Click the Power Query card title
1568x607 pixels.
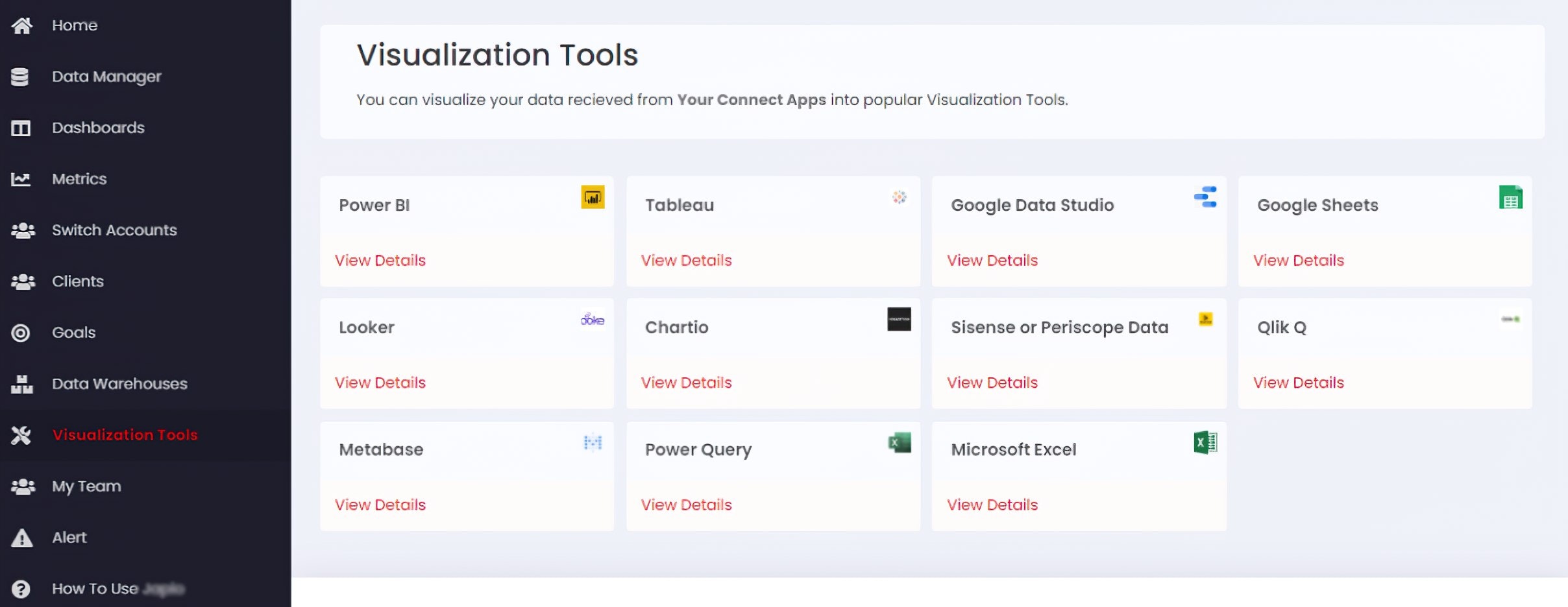[x=698, y=449]
